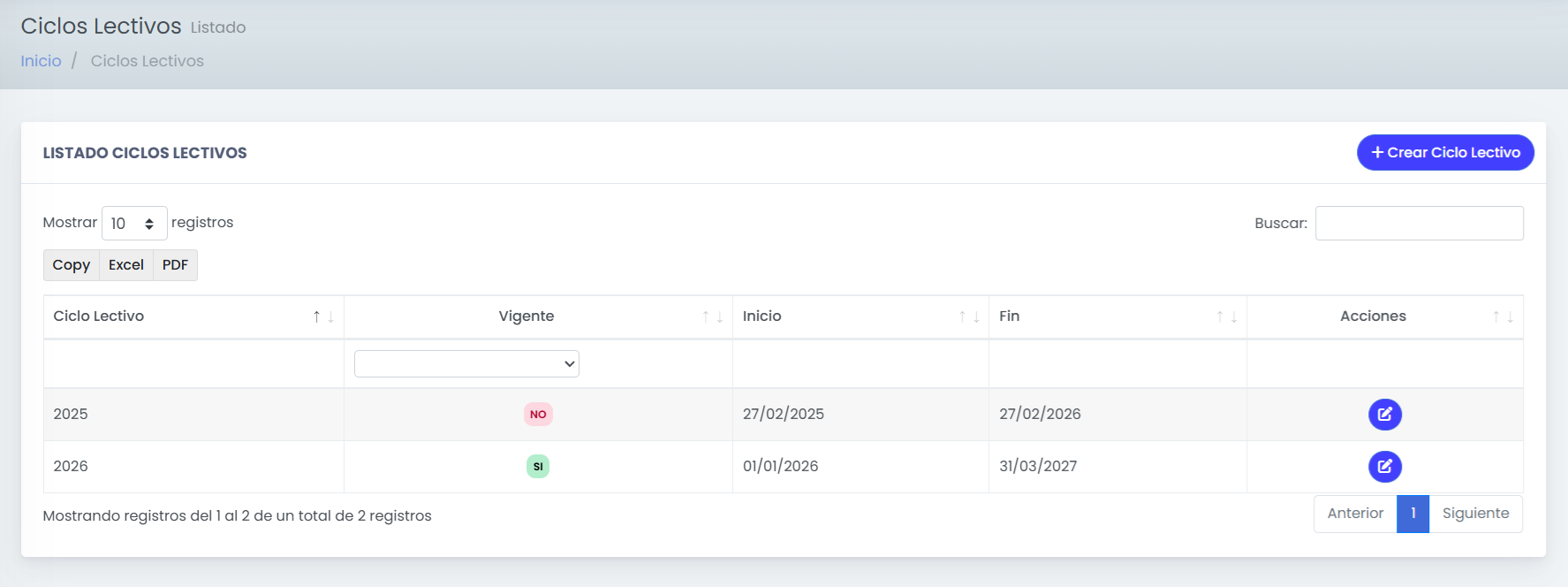Screen dimensions: 1568x587
Task: Go to Inicio via breadcrumb link
Action: 42,61
